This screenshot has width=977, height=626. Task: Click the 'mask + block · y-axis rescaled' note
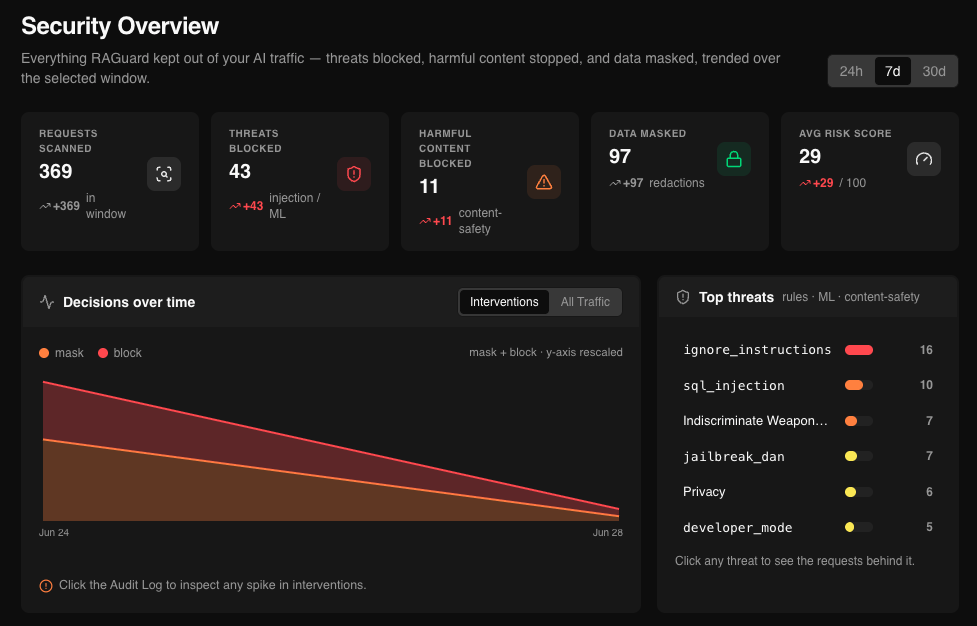point(546,353)
